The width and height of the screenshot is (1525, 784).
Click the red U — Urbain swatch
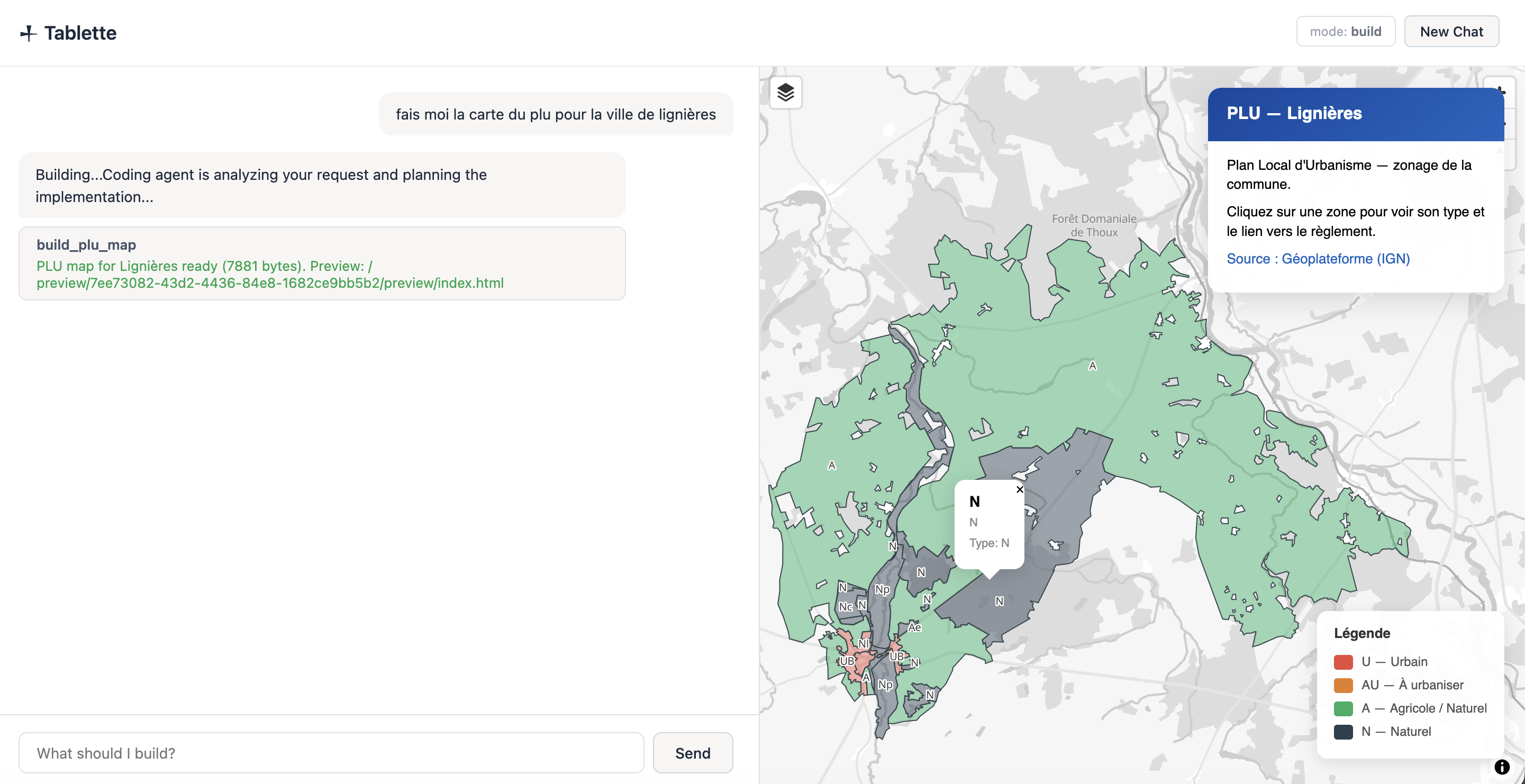click(1344, 661)
